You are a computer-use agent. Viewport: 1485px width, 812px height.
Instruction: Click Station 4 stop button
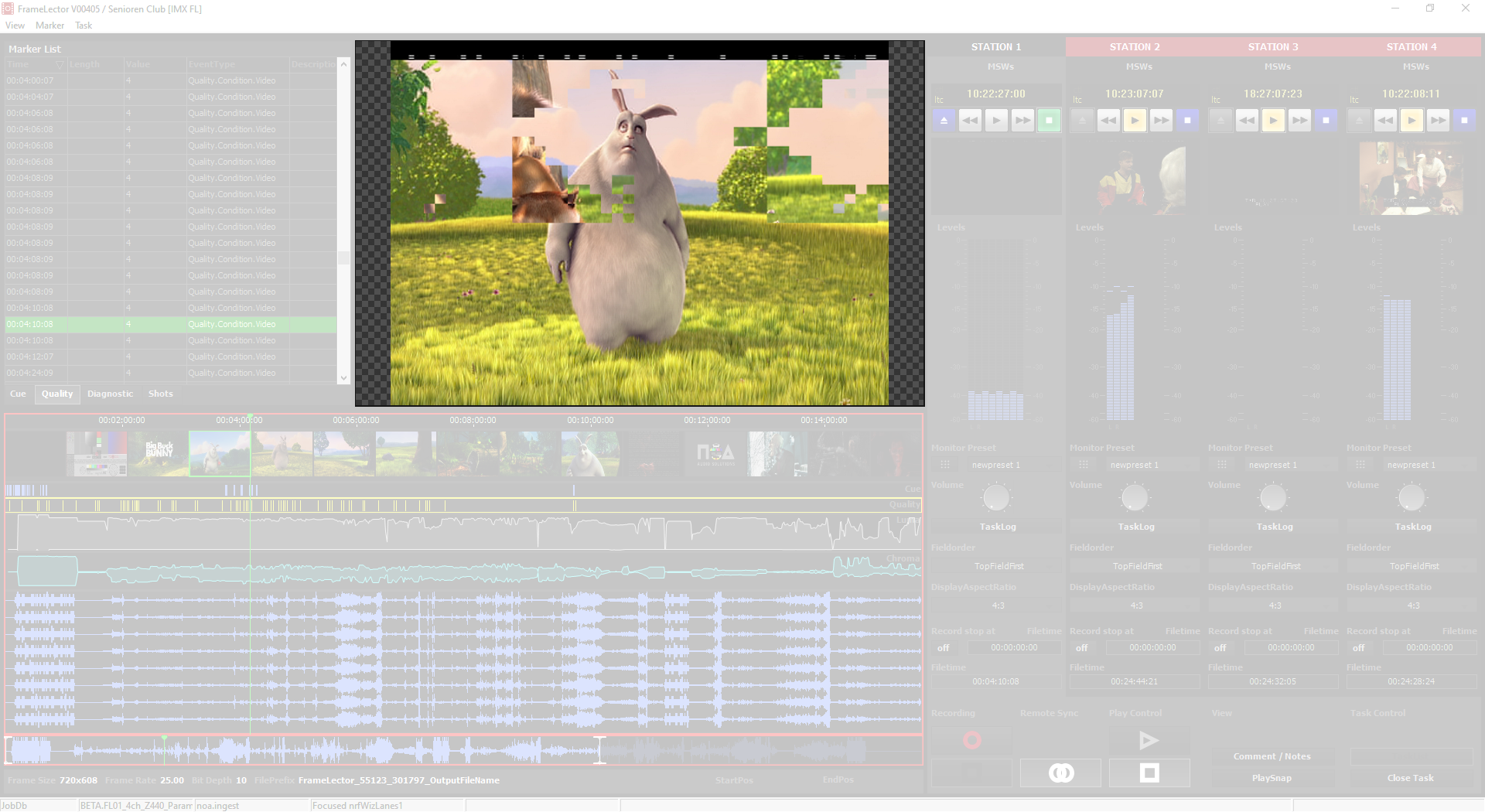1464,121
